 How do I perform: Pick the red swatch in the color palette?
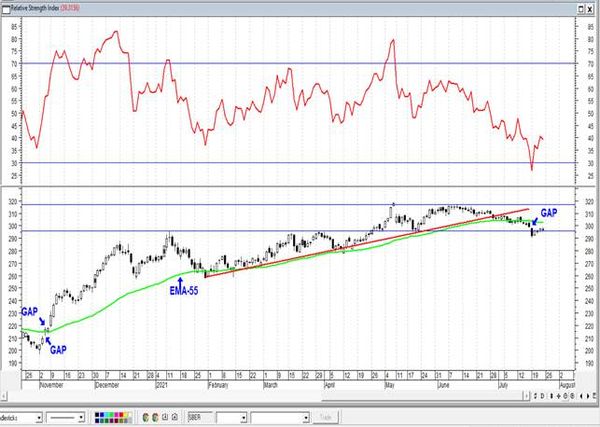click(121, 415)
